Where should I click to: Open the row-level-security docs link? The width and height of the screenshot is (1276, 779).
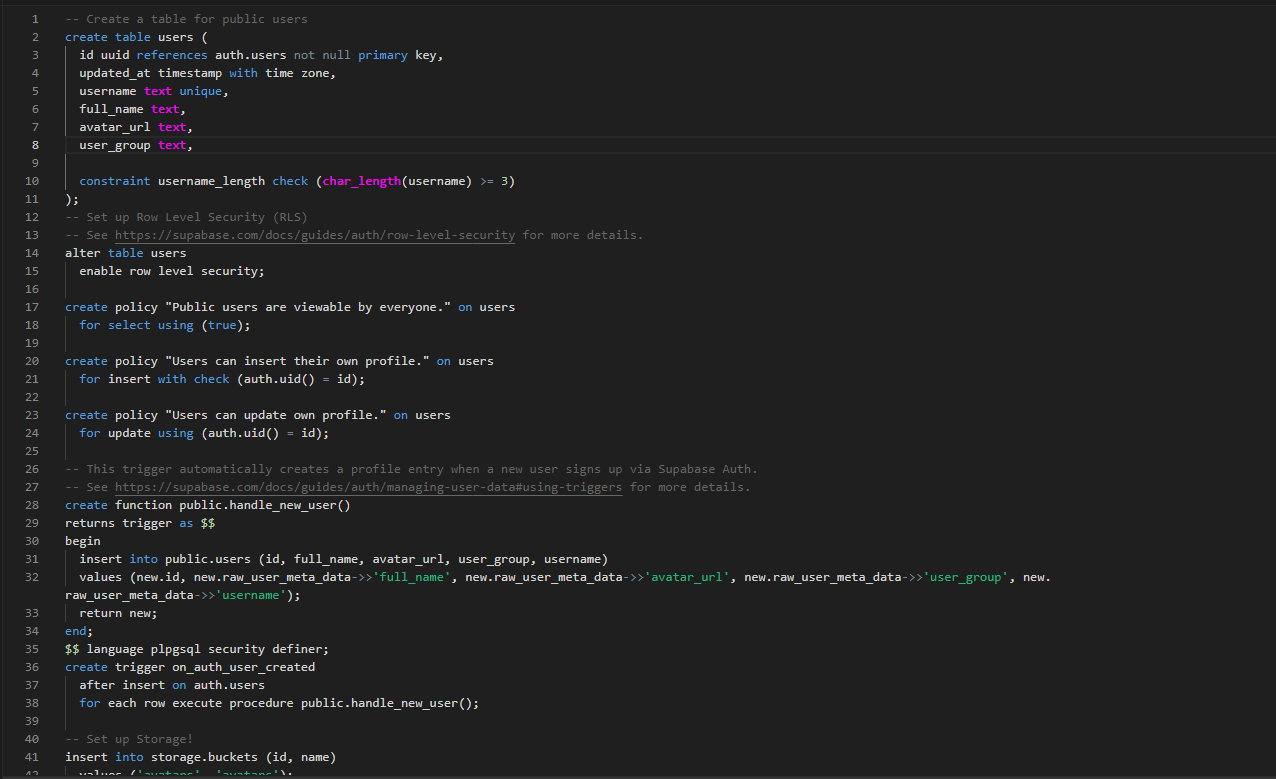point(315,235)
